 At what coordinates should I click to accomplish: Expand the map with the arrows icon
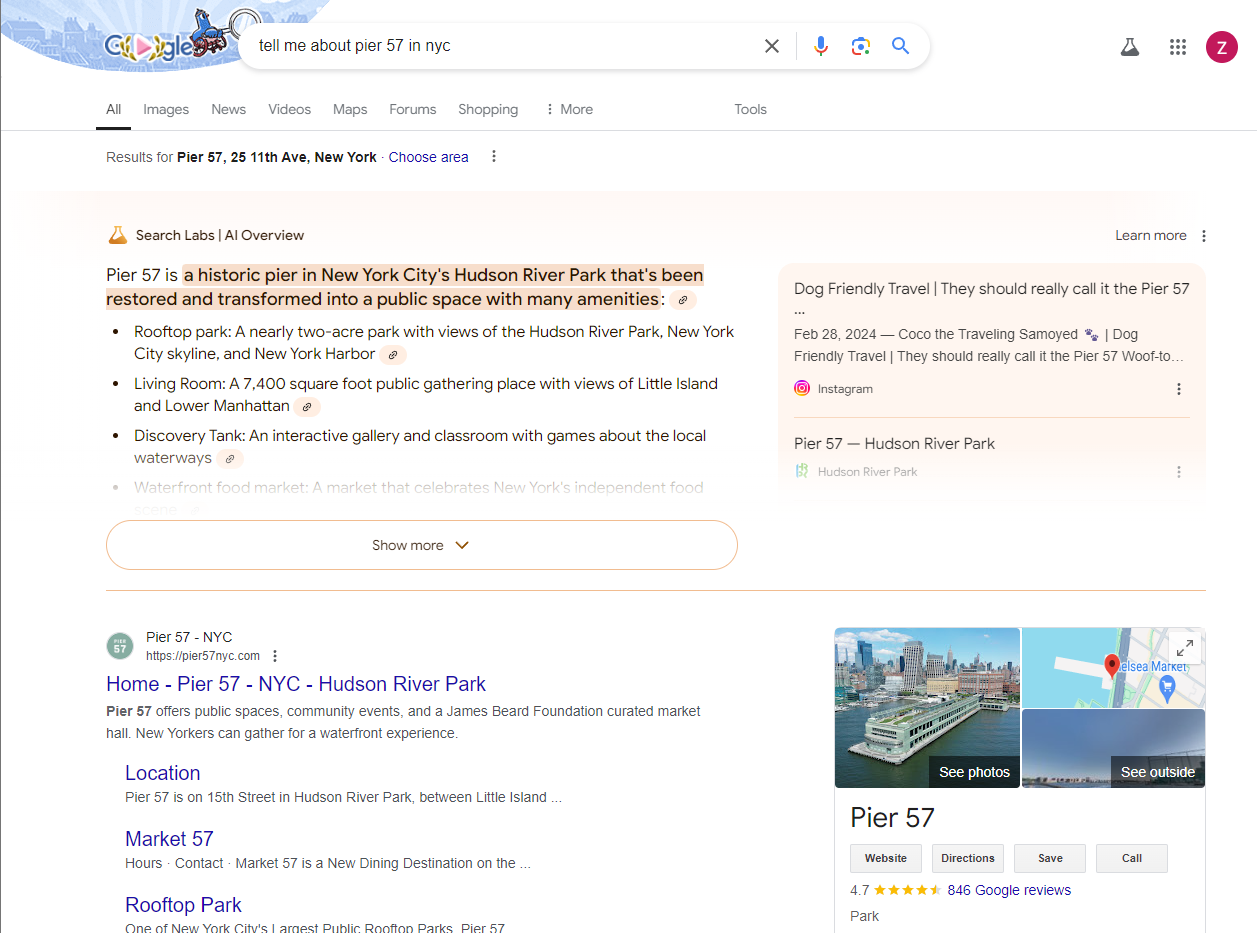[1184, 647]
